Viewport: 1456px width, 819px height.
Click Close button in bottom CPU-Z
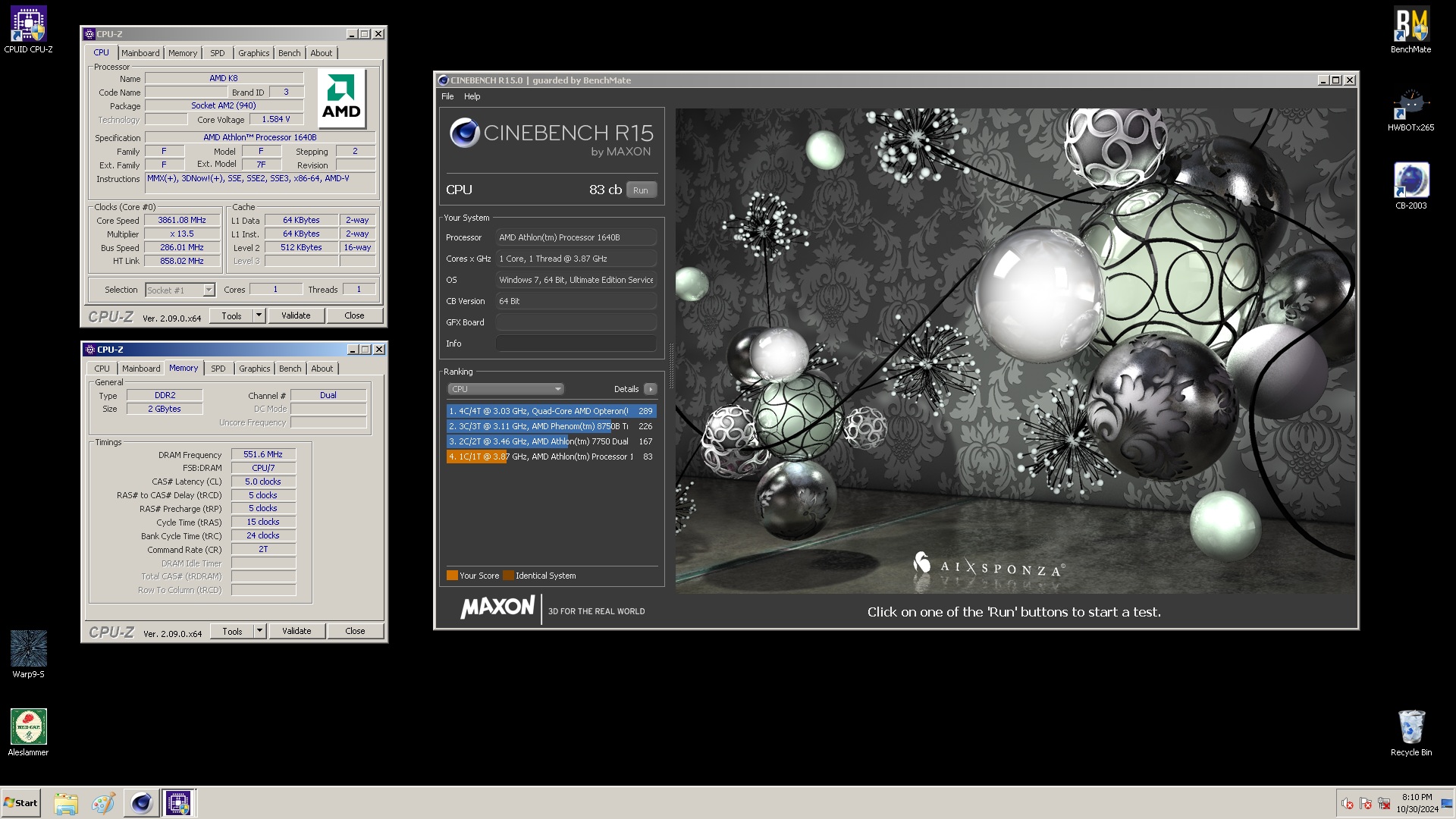[x=355, y=631]
